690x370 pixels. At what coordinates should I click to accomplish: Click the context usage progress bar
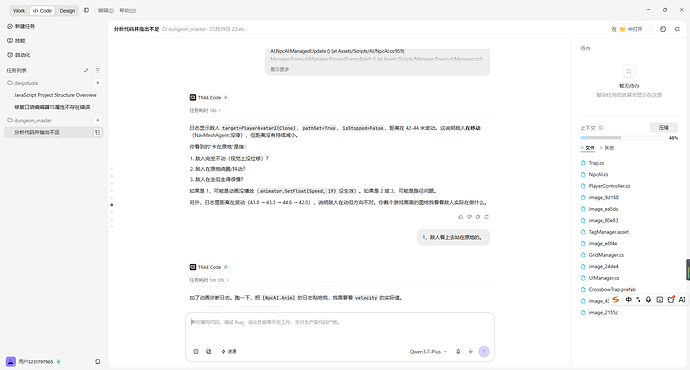pos(623,138)
